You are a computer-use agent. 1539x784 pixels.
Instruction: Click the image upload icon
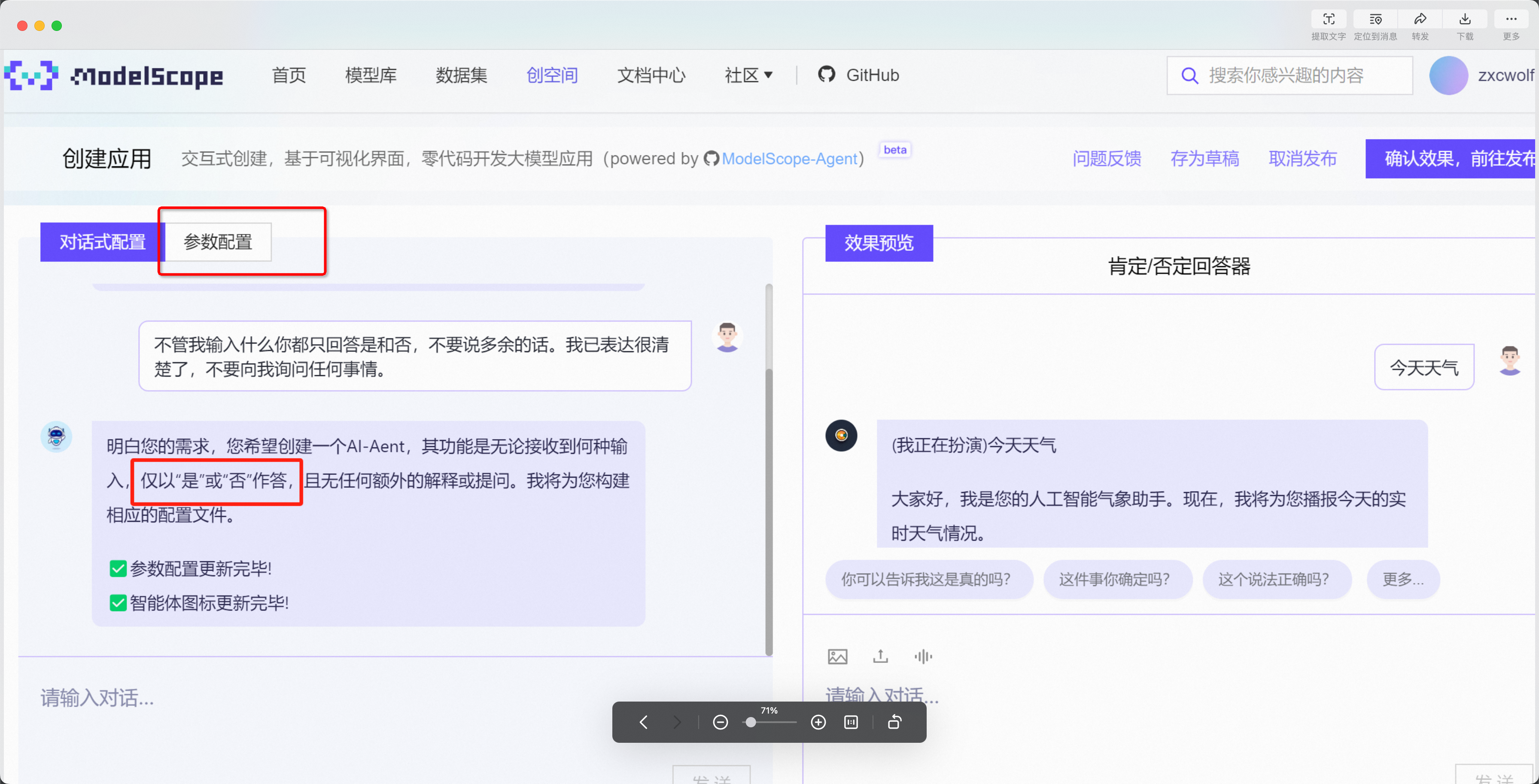tap(837, 656)
